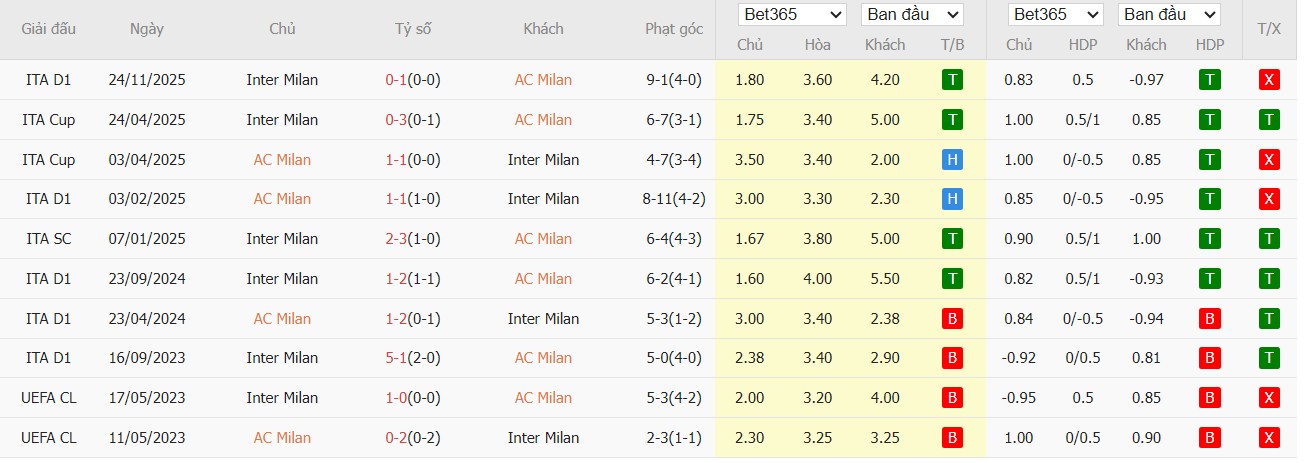Image resolution: width=1305 pixels, height=463 pixels.
Task: Click AC Milan home team link for 03/04/2025
Action: [282, 160]
